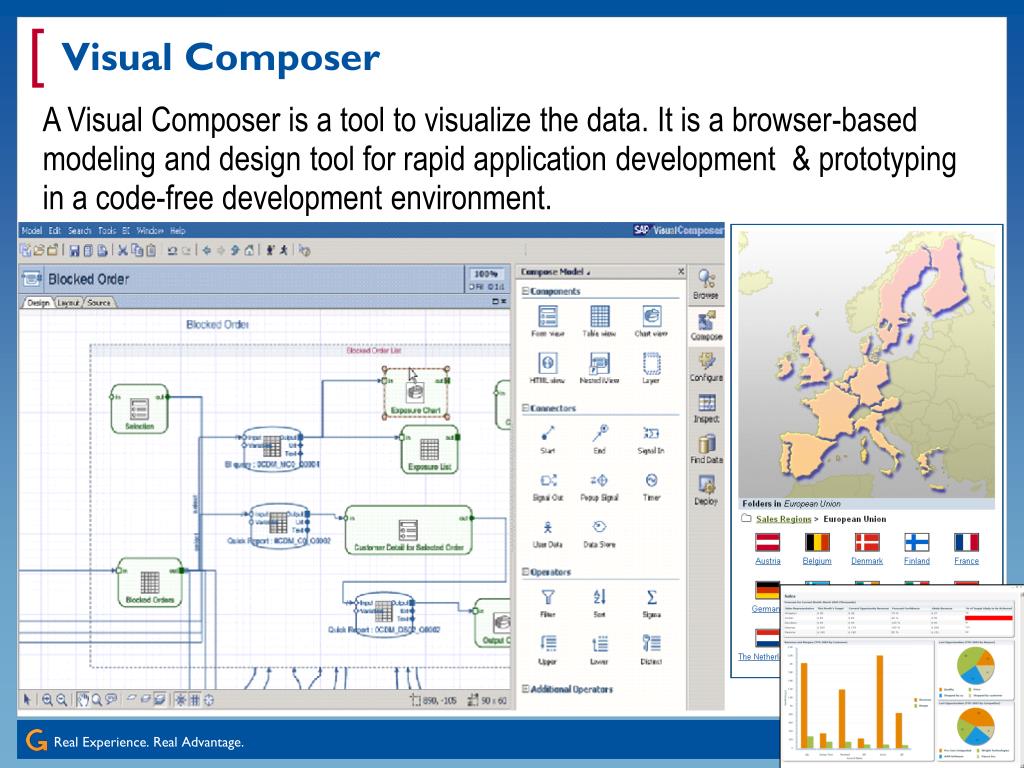Choose the Upper operator icon
1024x768 pixels.
(547, 644)
